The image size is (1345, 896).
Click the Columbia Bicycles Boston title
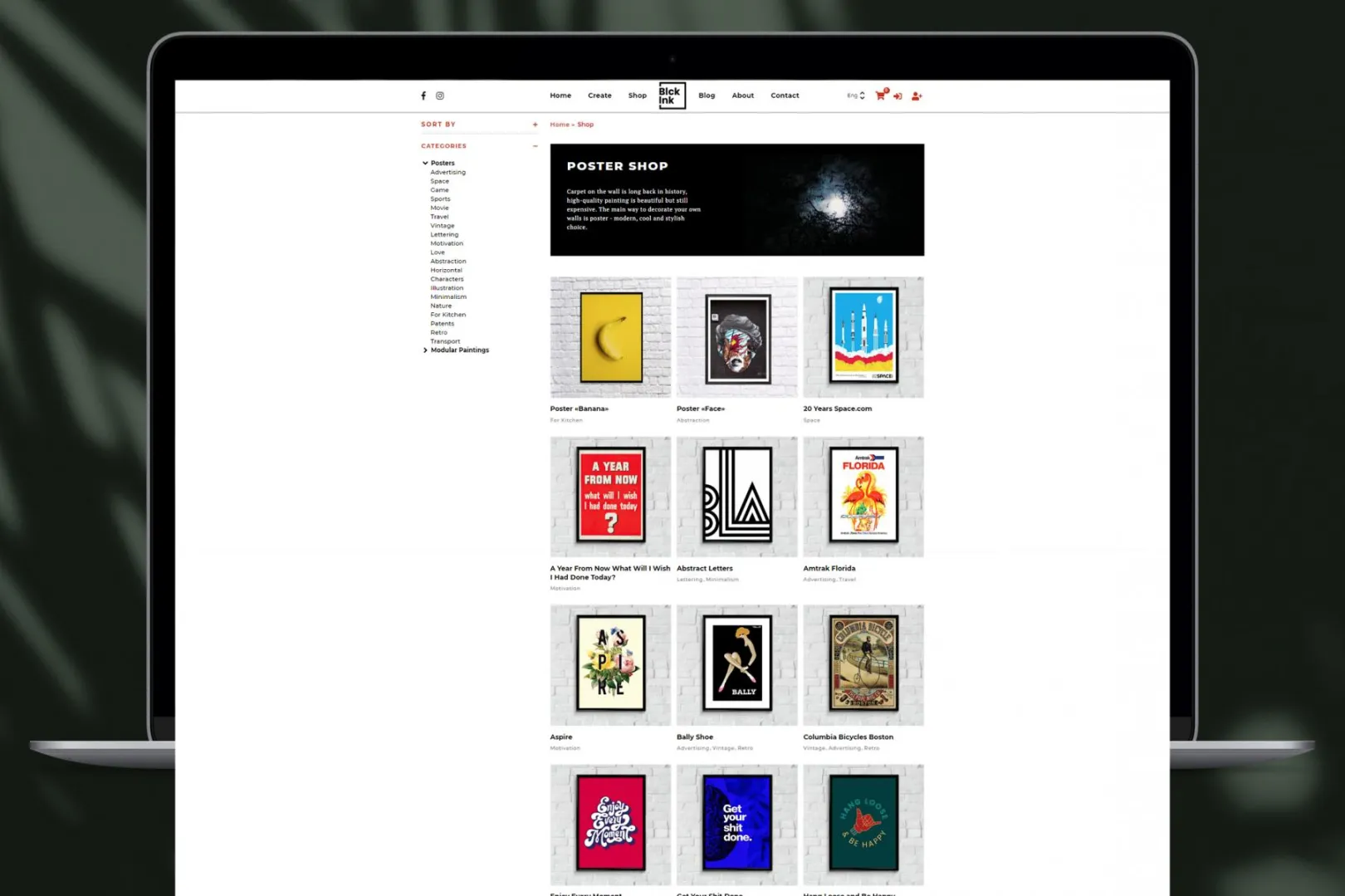click(x=849, y=737)
